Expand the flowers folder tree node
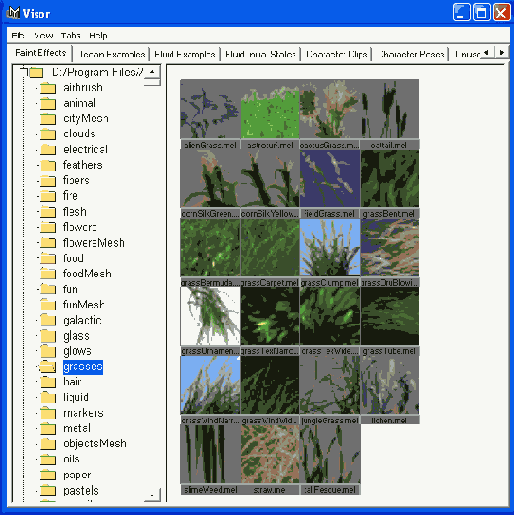This screenshot has height=515, width=514. (38, 227)
